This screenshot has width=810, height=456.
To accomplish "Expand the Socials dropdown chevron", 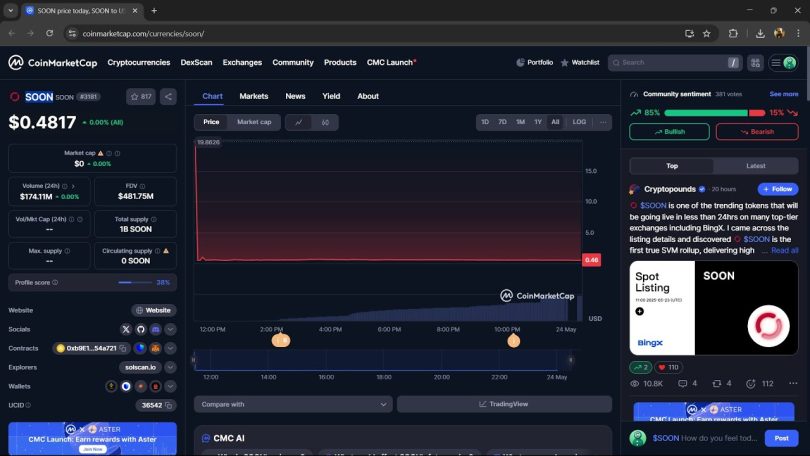I will tap(170, 329).
